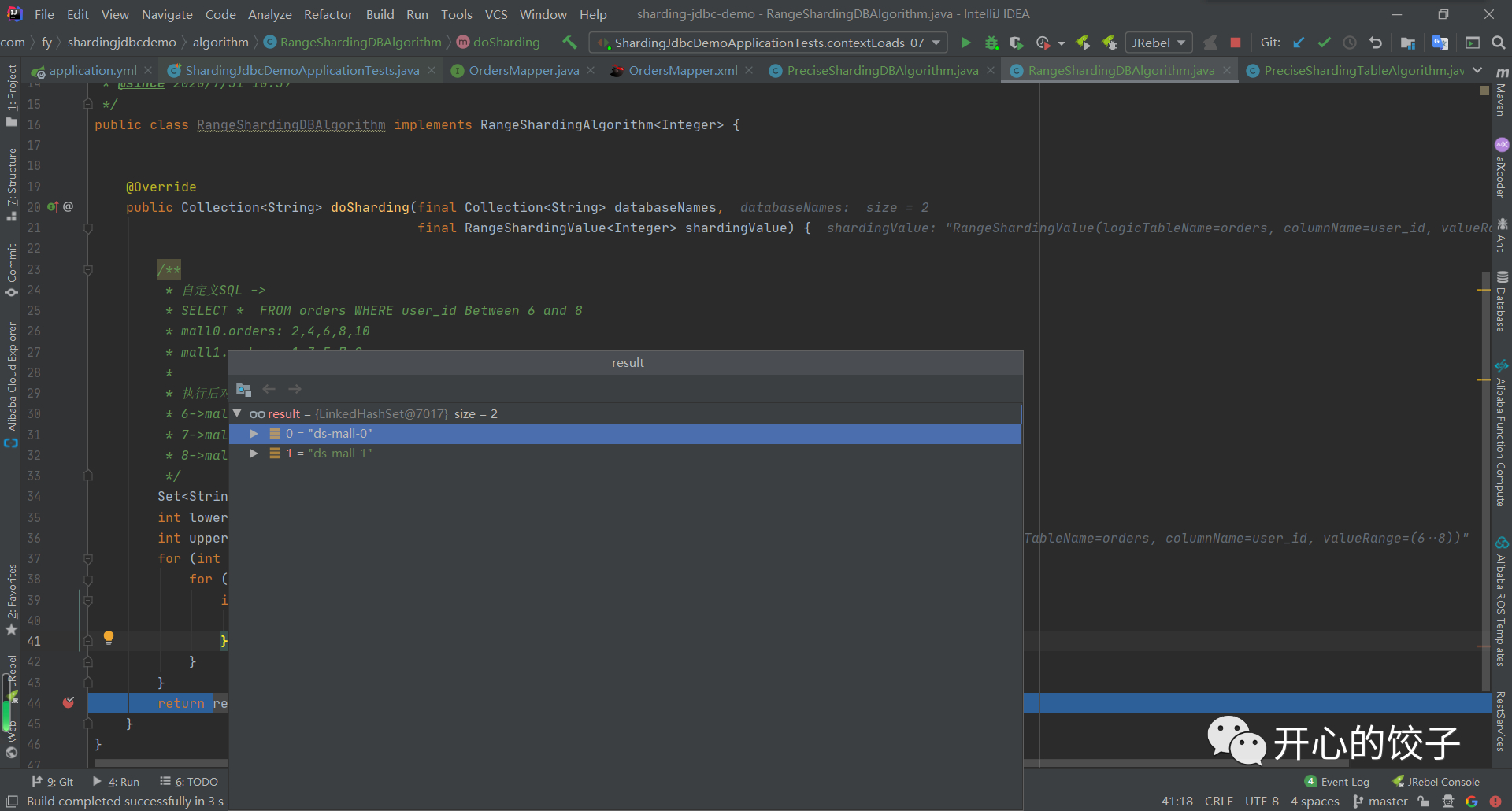Switch to OrdersMapper.xml tab

point(683,70)
